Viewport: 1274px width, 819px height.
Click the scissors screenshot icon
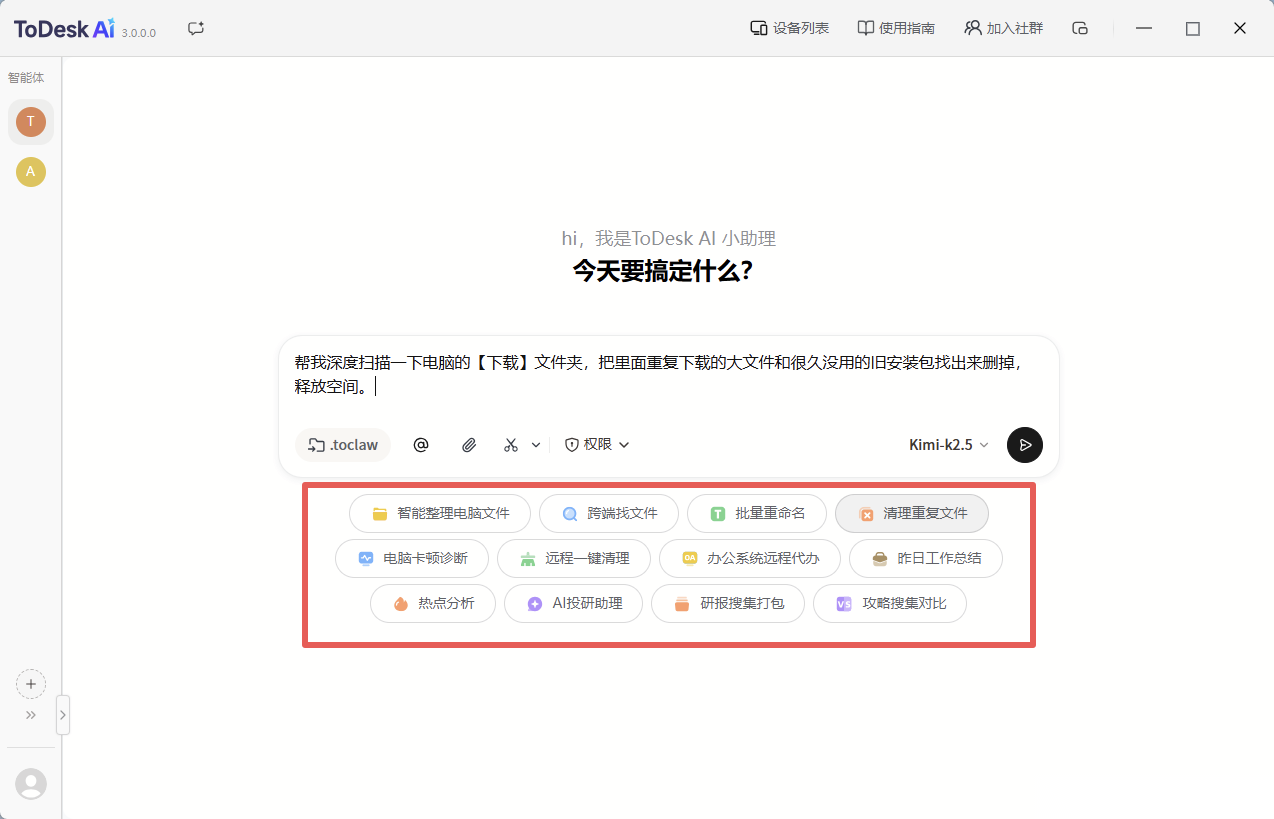pos(511,445)
